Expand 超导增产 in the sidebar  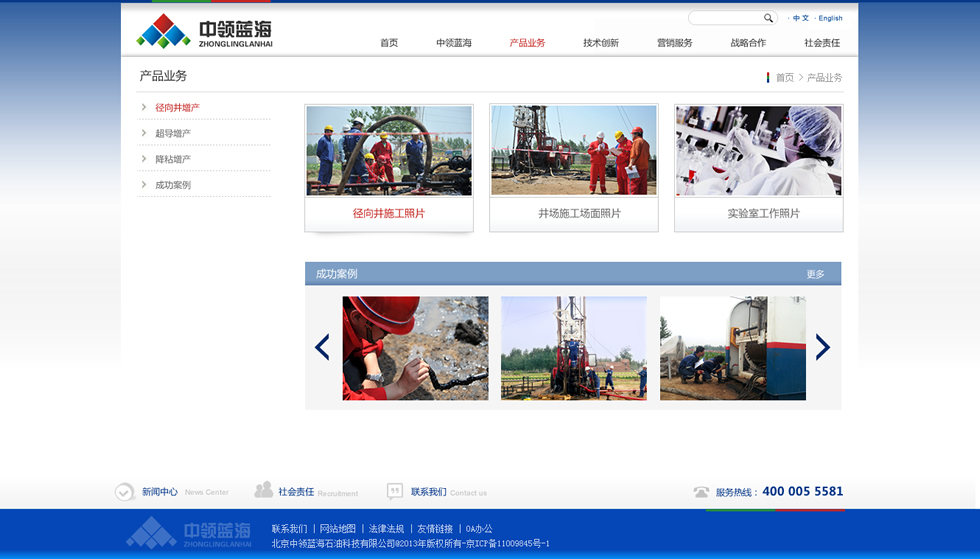172,133
